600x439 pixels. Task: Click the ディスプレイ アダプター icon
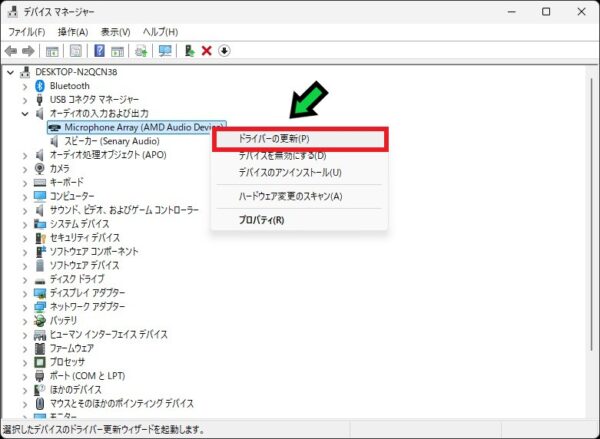(x=40, y=293)
